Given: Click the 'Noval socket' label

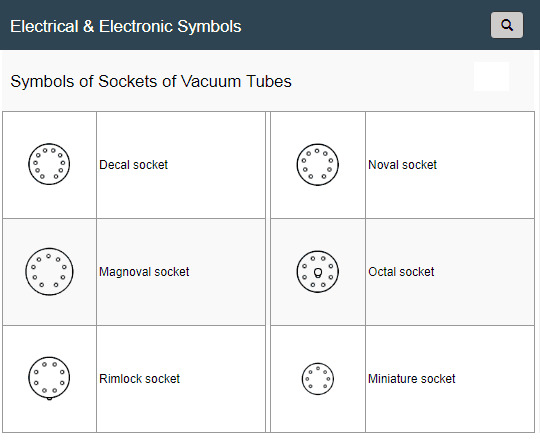Looking at the screenshot, I should [402, 165].
